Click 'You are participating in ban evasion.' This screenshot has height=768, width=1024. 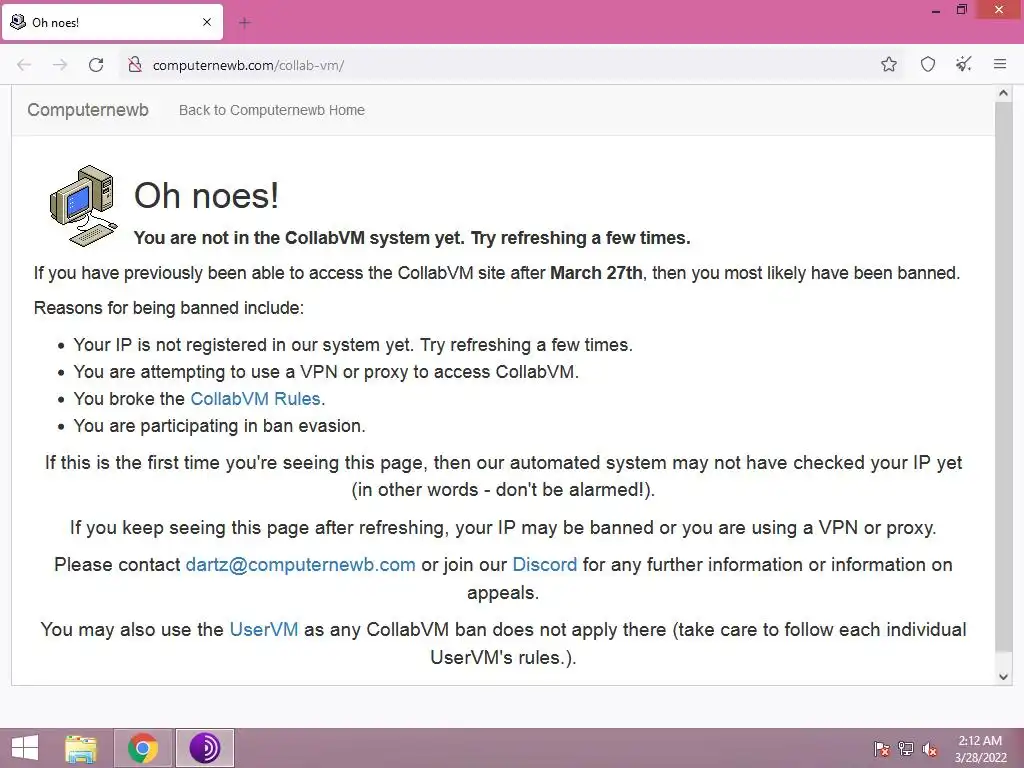point(219,426)
